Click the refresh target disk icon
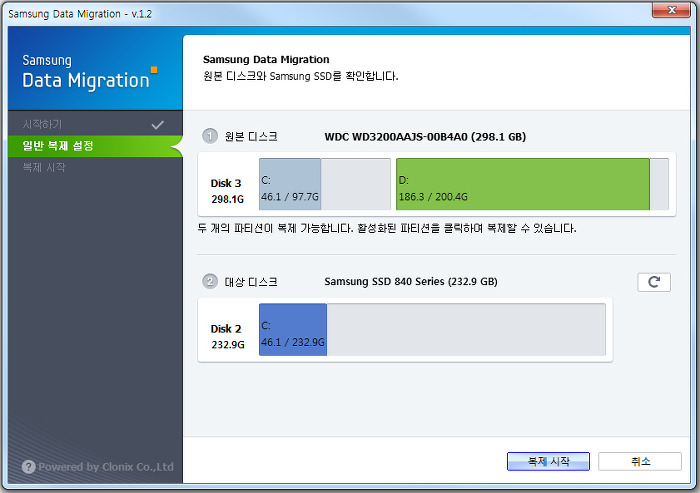 tap(654, 282)
